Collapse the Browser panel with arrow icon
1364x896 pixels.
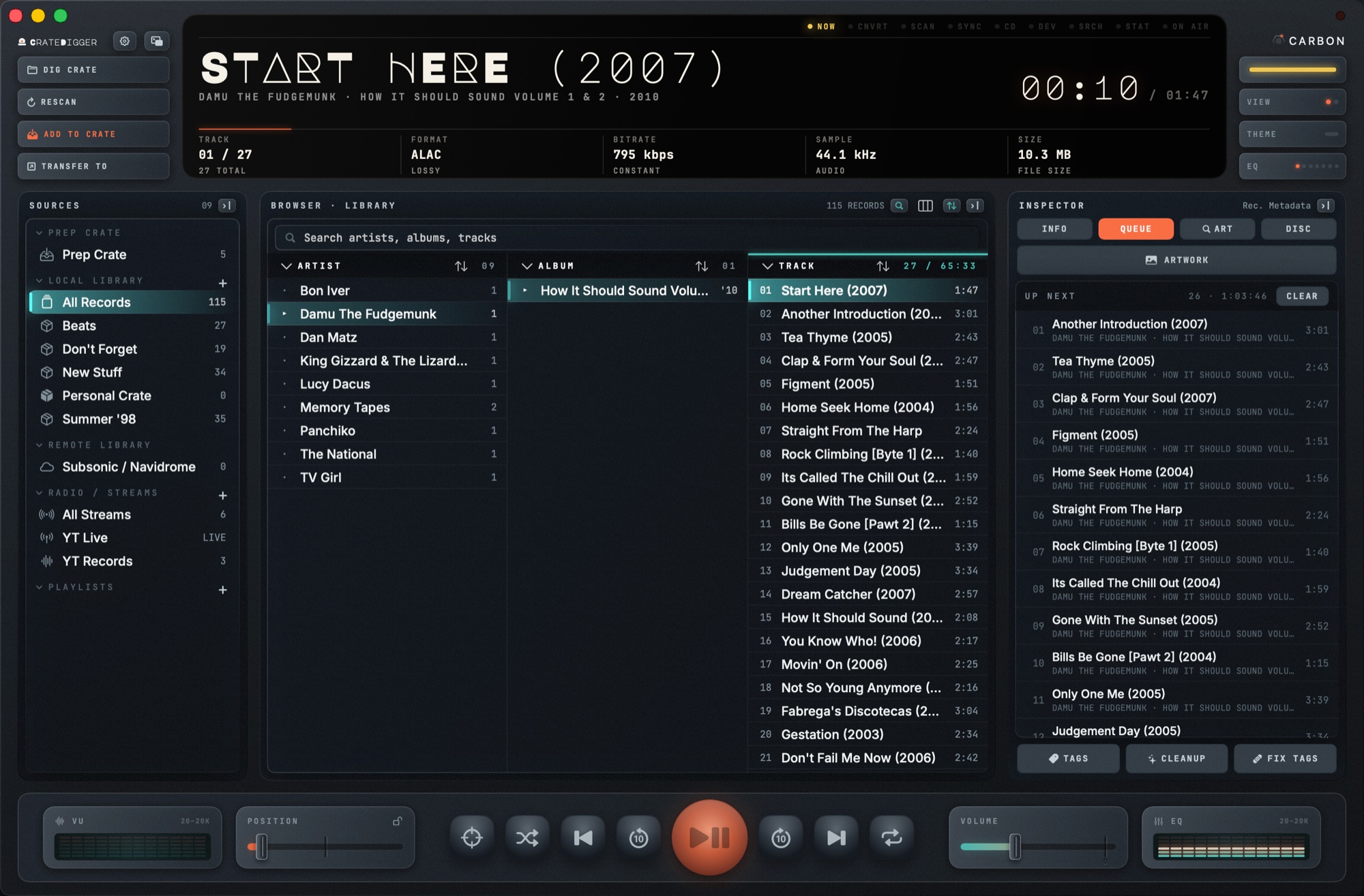[975, 206]
